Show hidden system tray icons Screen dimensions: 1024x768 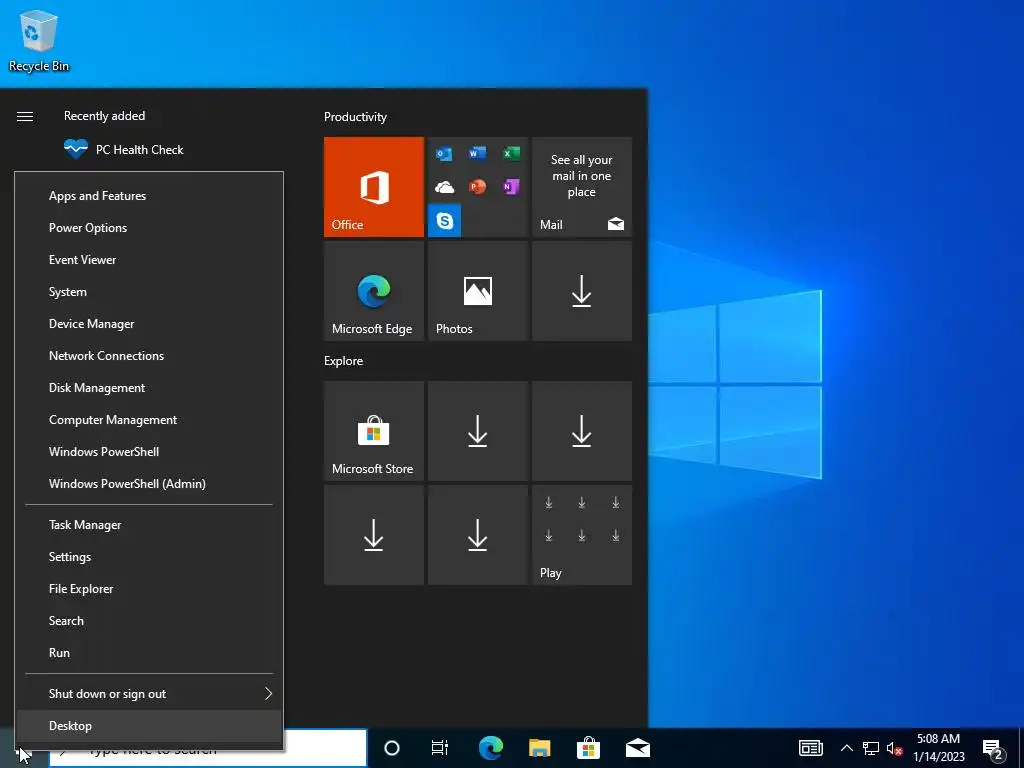coord(846,748)
